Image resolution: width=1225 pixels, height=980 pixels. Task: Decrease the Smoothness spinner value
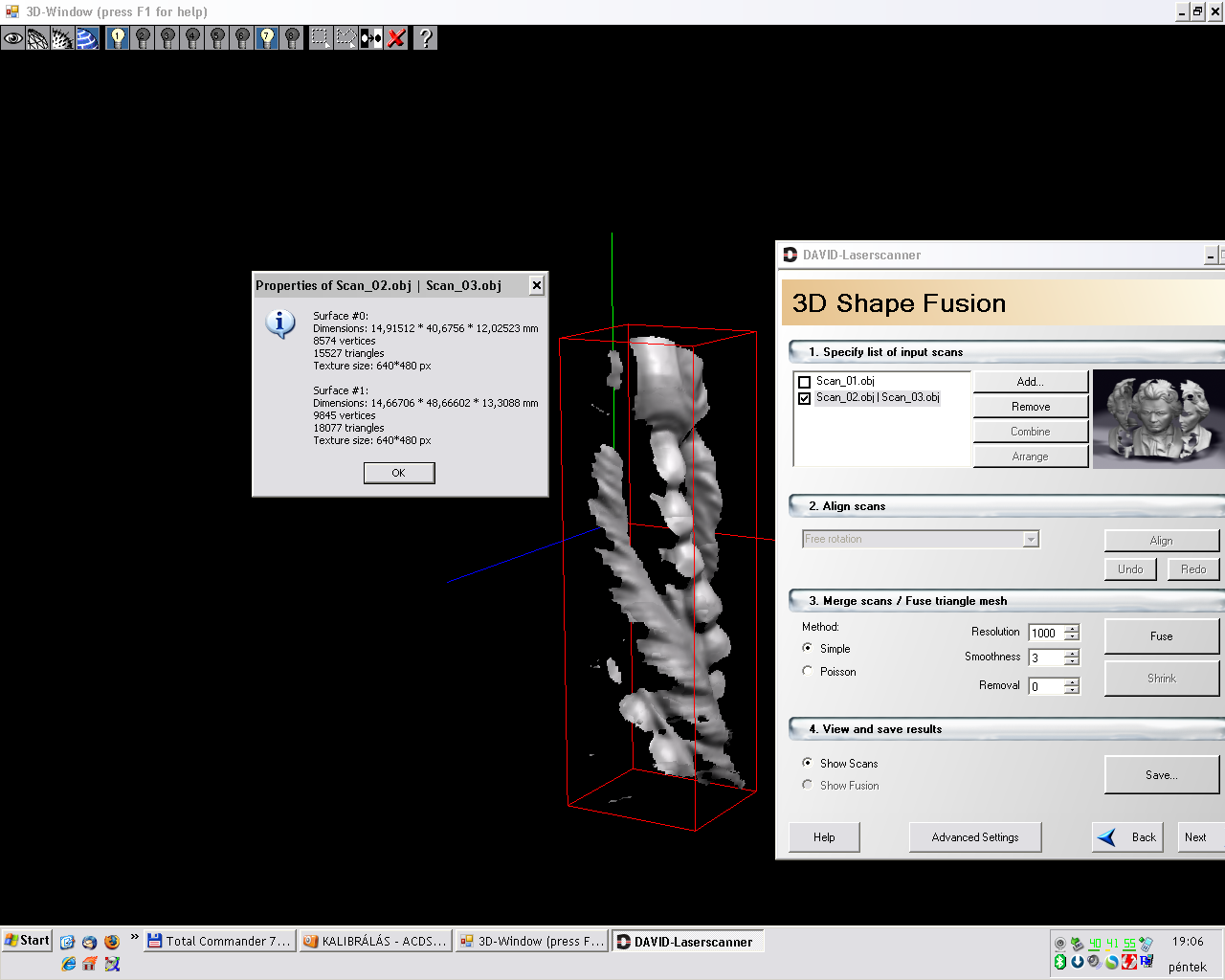tap(1072, 662)
